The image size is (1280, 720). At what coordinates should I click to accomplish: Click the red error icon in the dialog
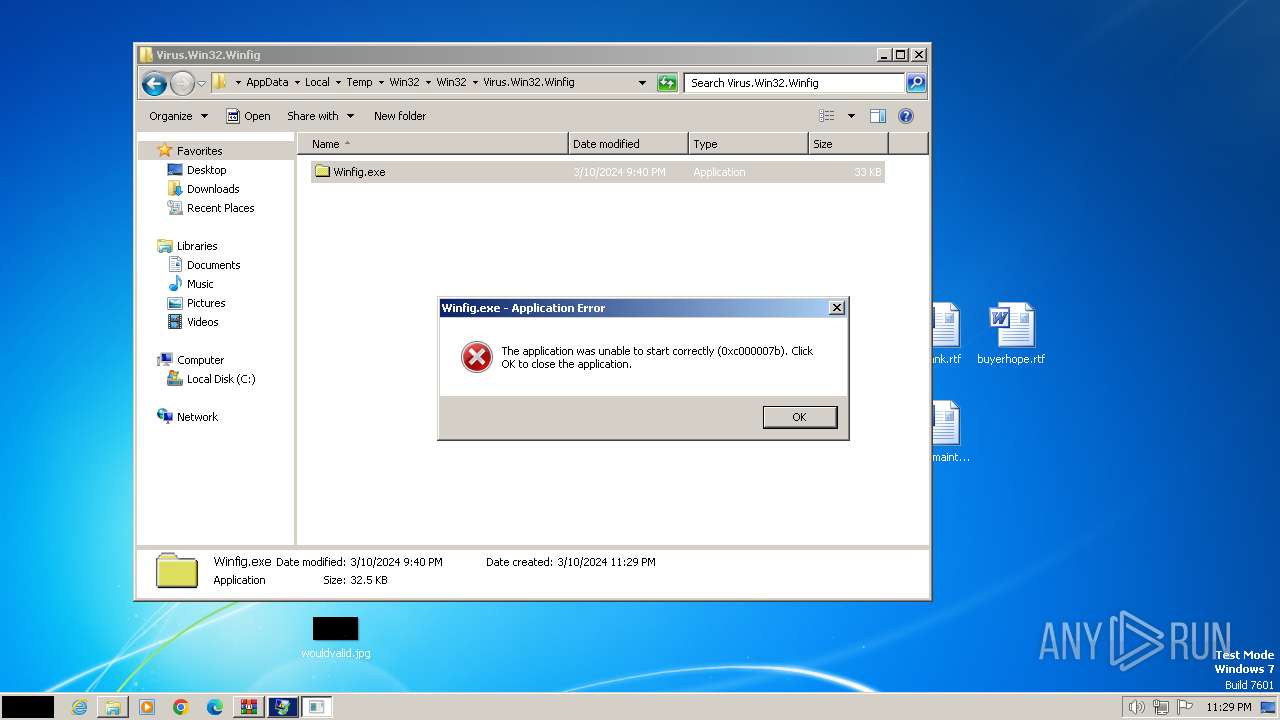(476, 357)
